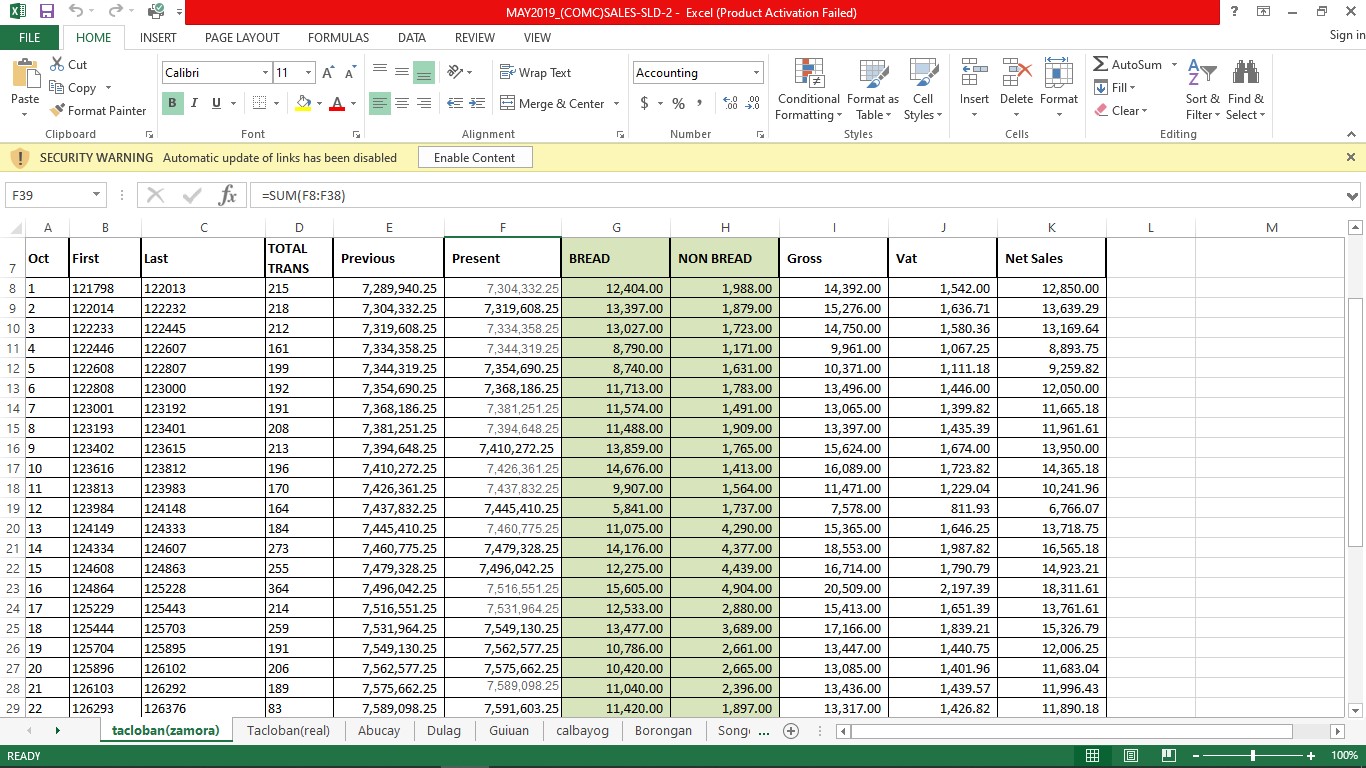The height and width of the screenshot is (768, 1366).
Task: Click the Sort & Filter icon
Action: [1202, 75]
